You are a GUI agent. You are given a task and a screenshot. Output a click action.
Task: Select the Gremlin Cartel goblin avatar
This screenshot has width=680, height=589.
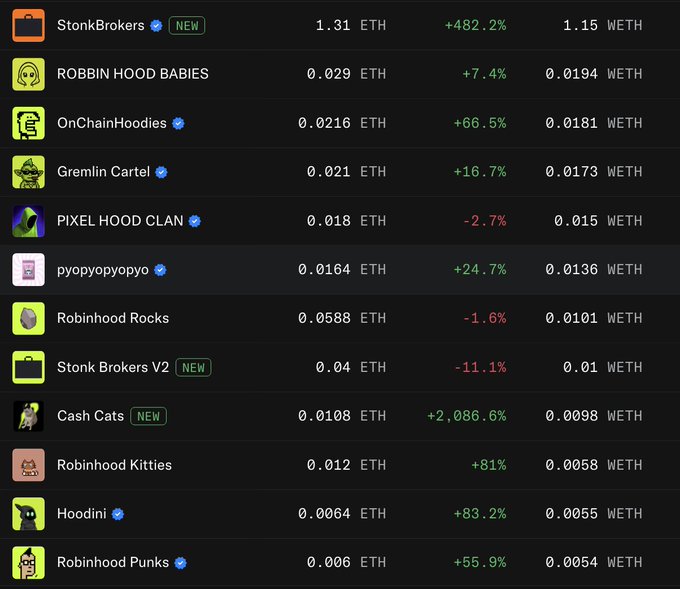[x=28, y=172]
